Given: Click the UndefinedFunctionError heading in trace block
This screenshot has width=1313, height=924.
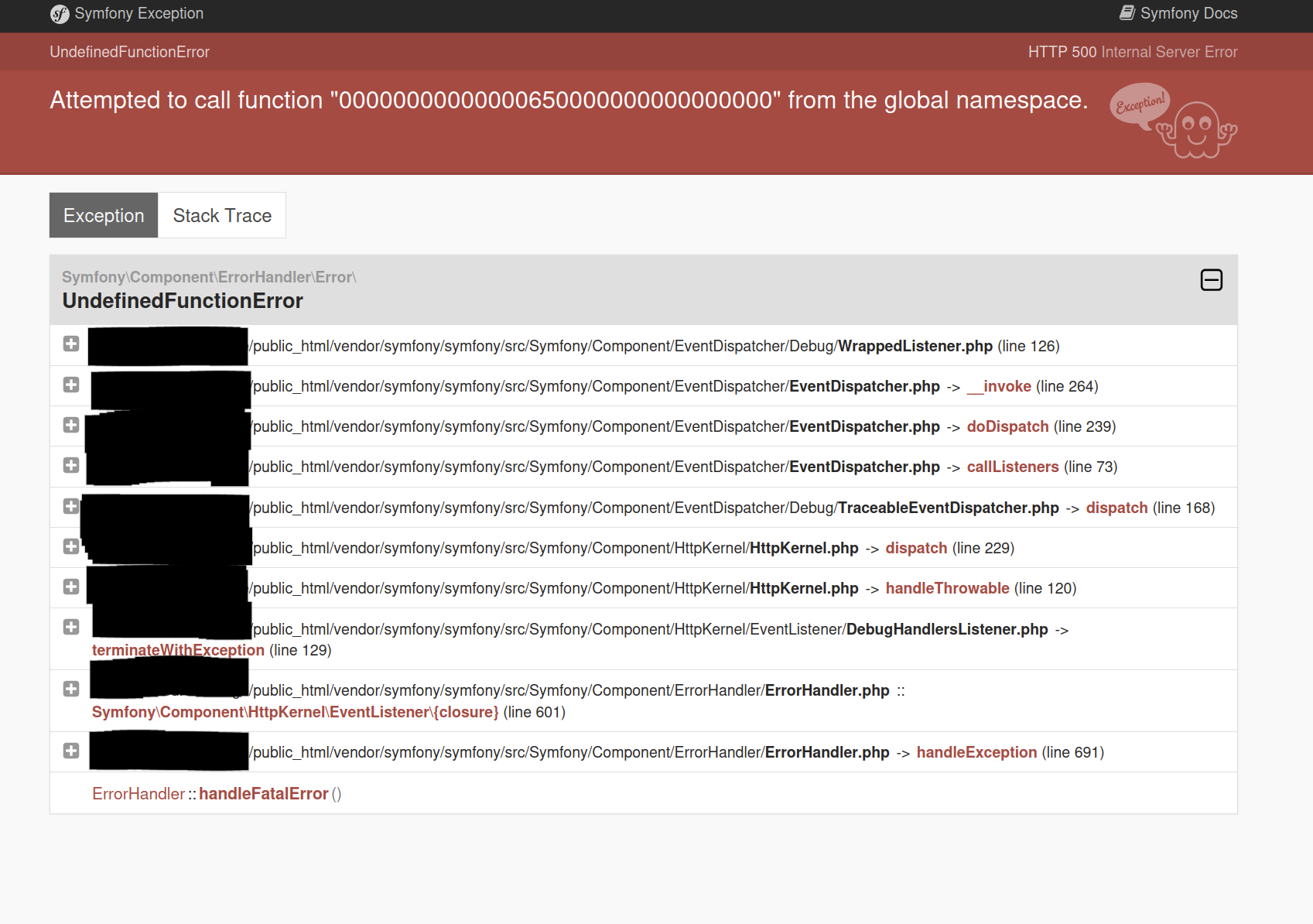Looking at the screenshot, I should (183, 301).
